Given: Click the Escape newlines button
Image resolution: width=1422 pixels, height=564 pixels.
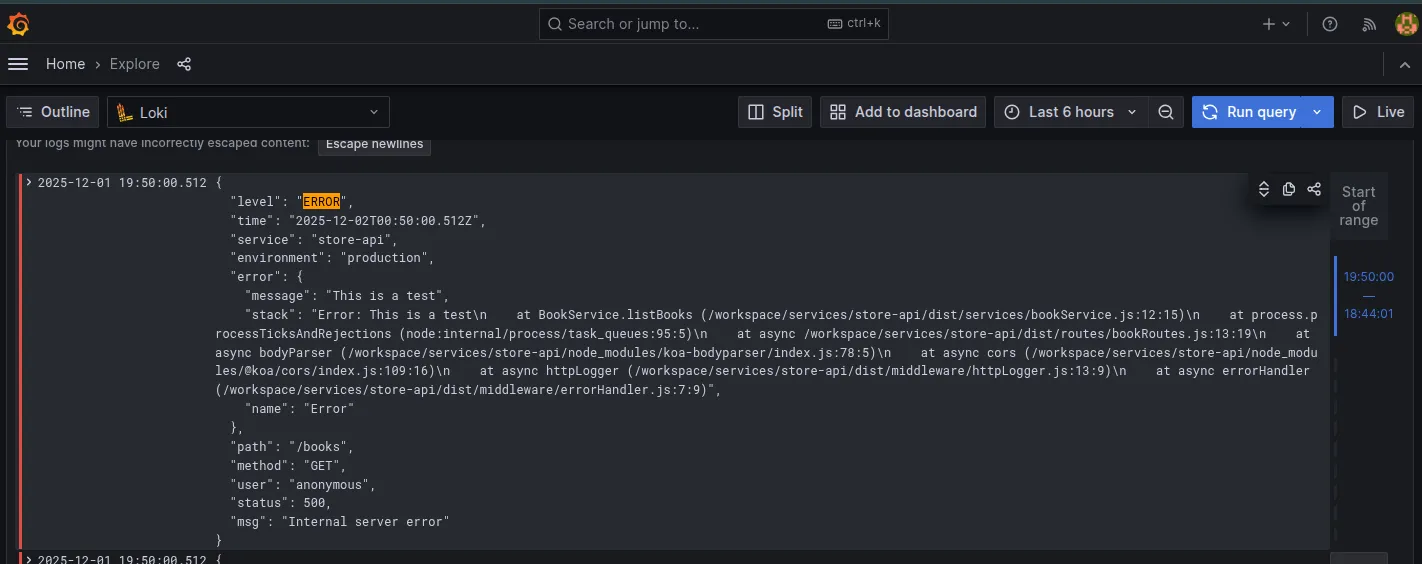Looking at the screenshot, I should click(374, 144).
